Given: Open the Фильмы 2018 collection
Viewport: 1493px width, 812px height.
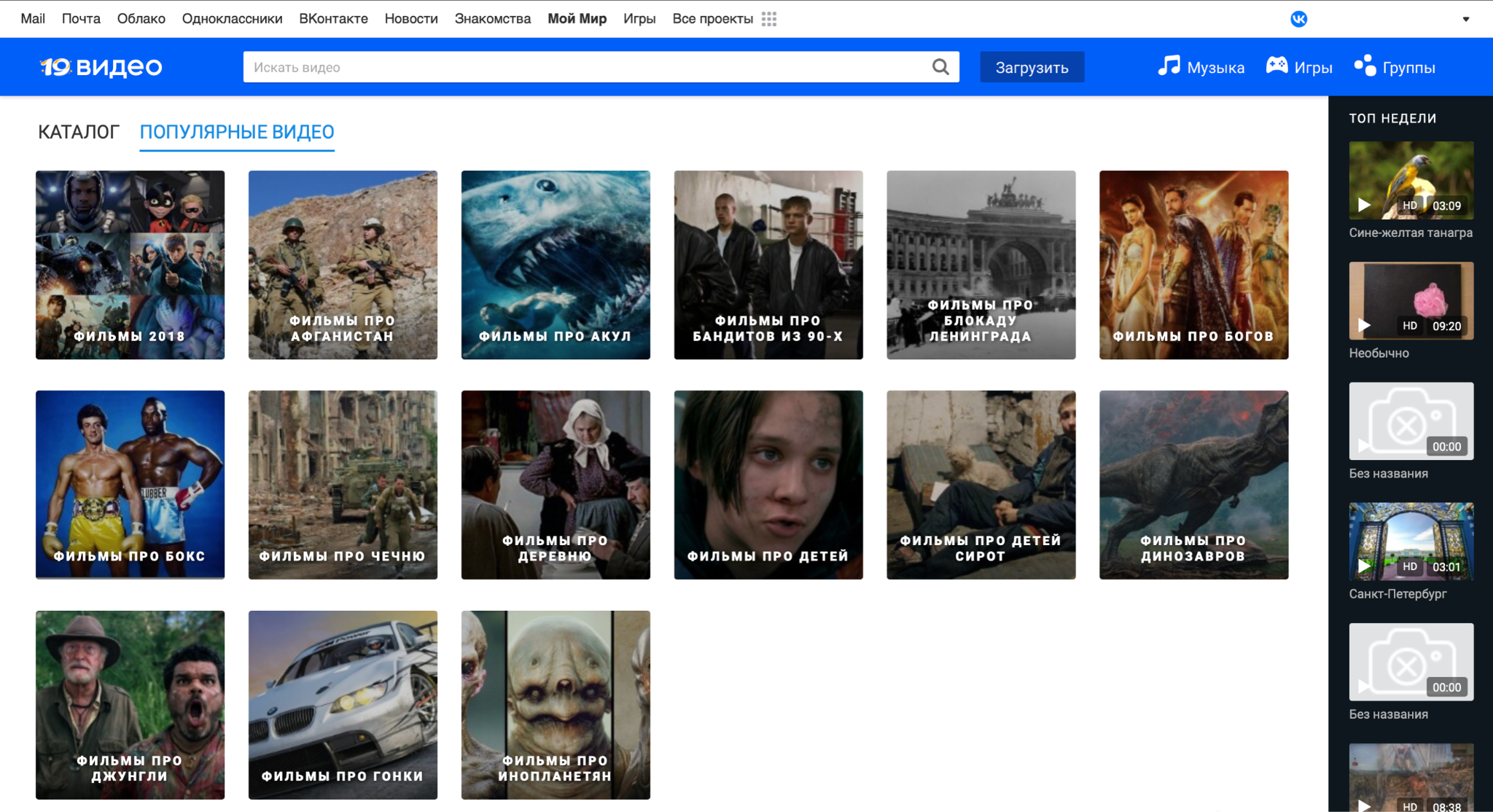Looking at the screenshot, I should [130, 265].
